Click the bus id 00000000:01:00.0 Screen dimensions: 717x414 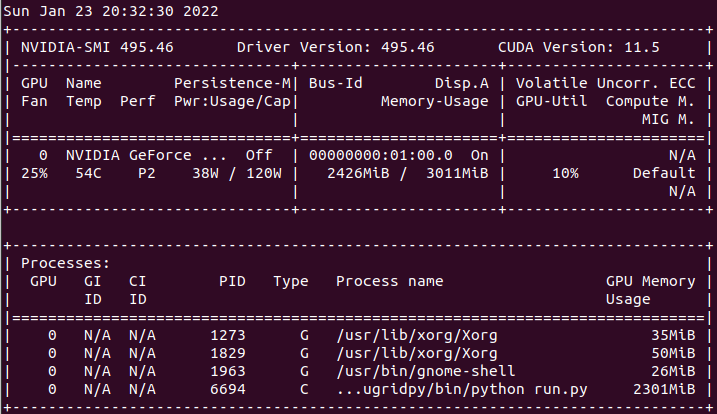tap(381, 155)
